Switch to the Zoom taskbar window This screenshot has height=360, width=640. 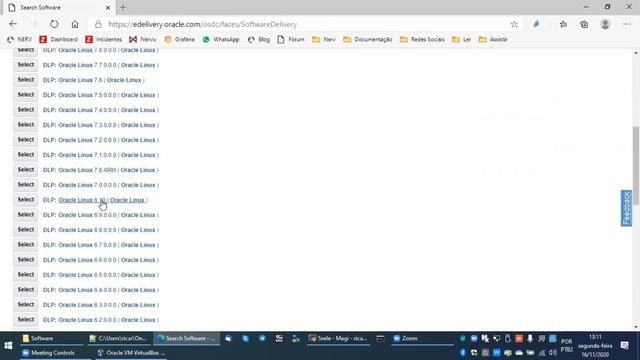pyautogui.click(x=422, y=338)
